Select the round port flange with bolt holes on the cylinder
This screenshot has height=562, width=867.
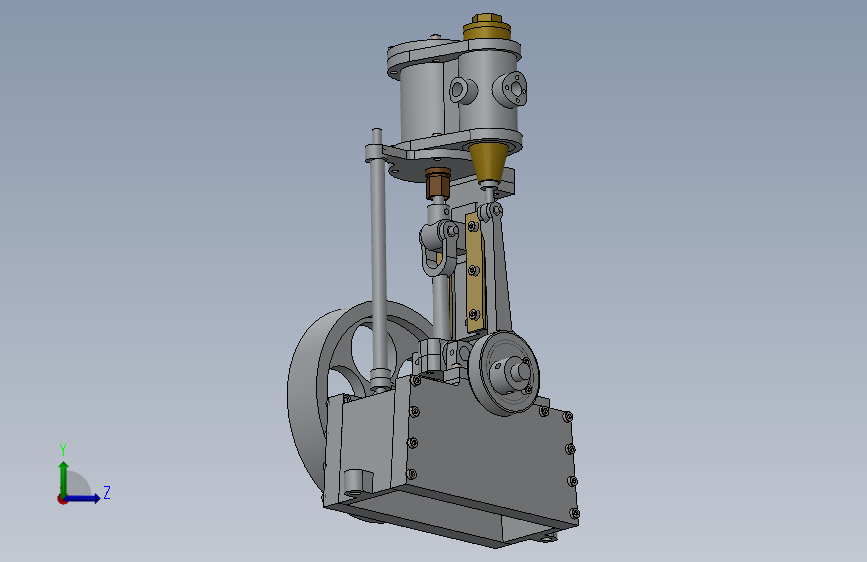click(x=513, y=89)
